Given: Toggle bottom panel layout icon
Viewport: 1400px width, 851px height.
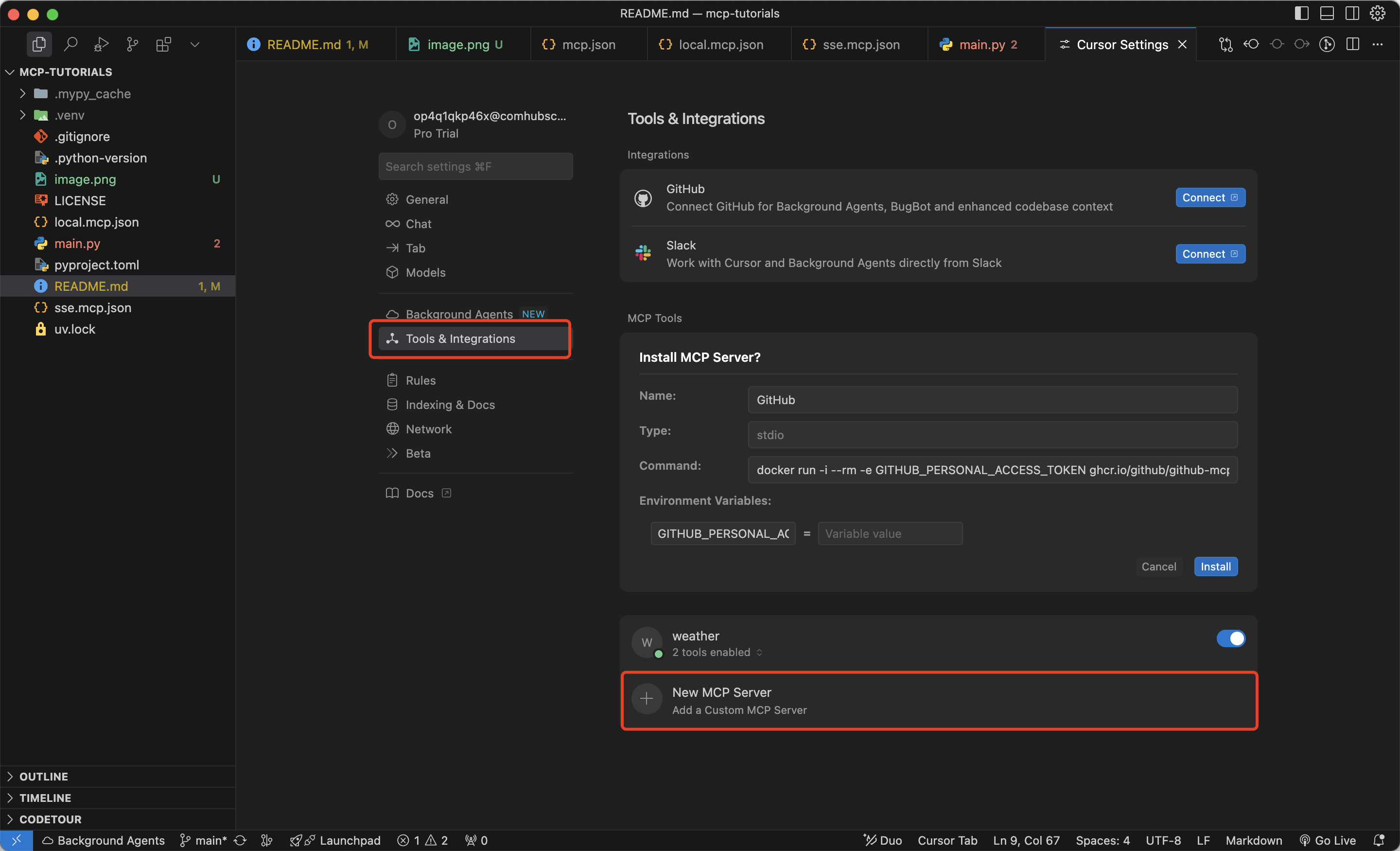Looking at the screenshot, I should [x=1327, y=13].
